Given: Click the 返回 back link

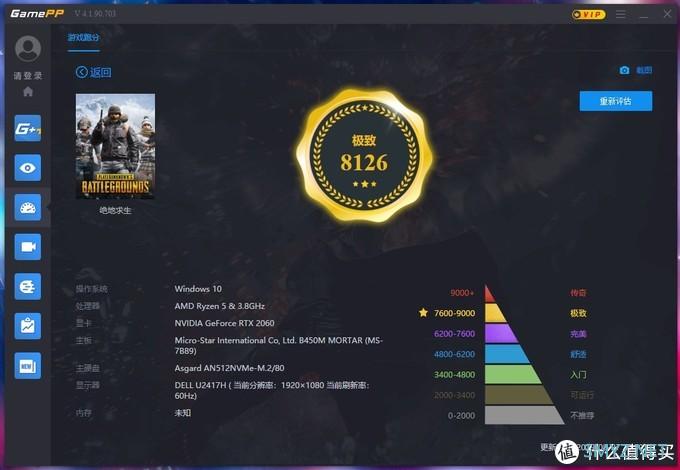Looking at the screenshot, I should coord(93,72).
